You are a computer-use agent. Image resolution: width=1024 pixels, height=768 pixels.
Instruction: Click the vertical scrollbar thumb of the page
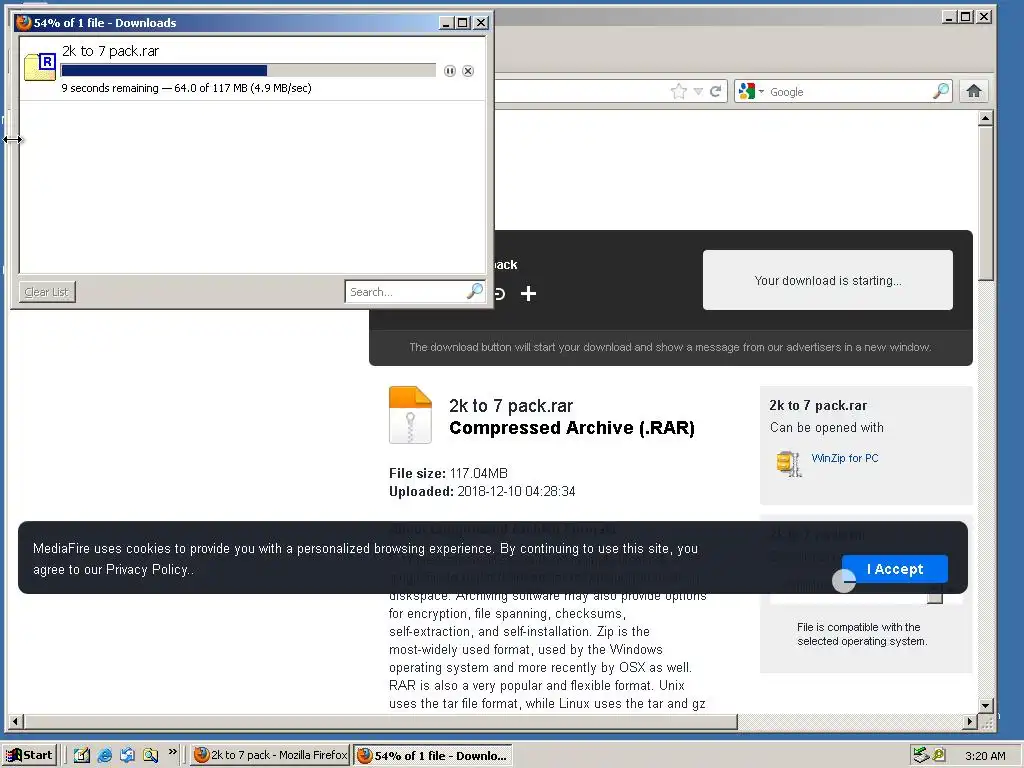coord(985,202)
